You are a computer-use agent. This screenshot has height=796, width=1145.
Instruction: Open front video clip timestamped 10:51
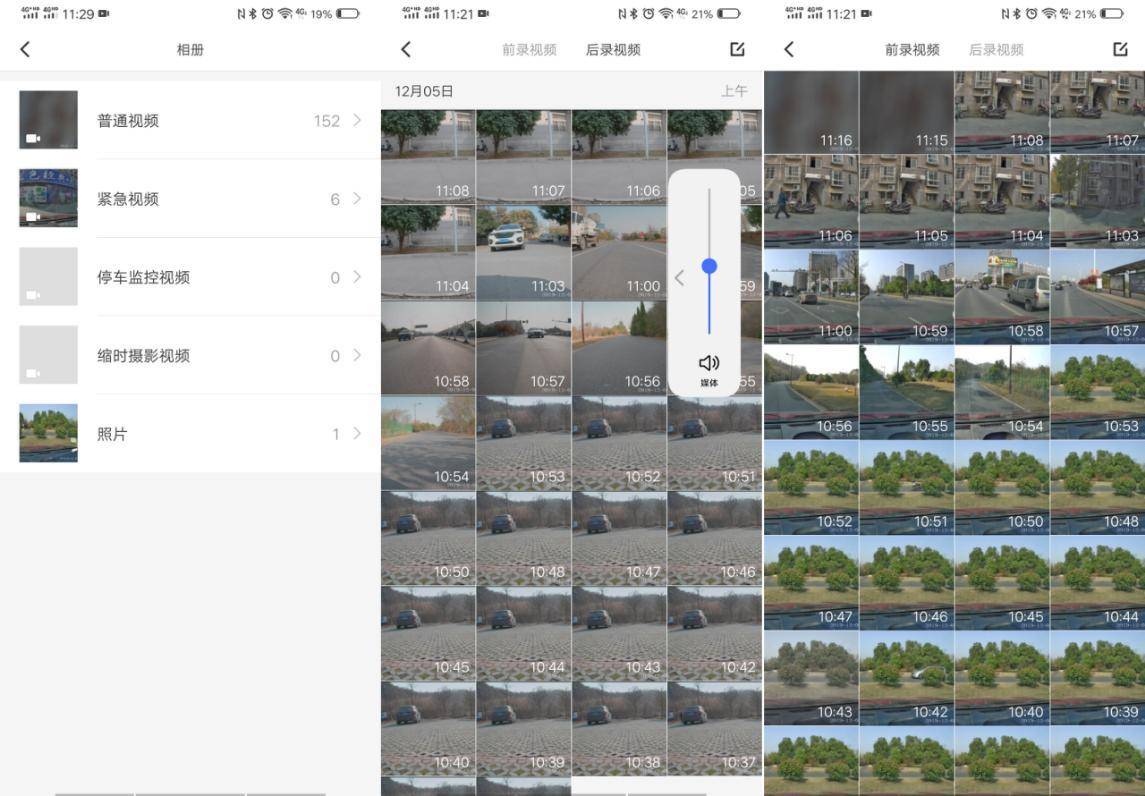click(x=906, y=487)
